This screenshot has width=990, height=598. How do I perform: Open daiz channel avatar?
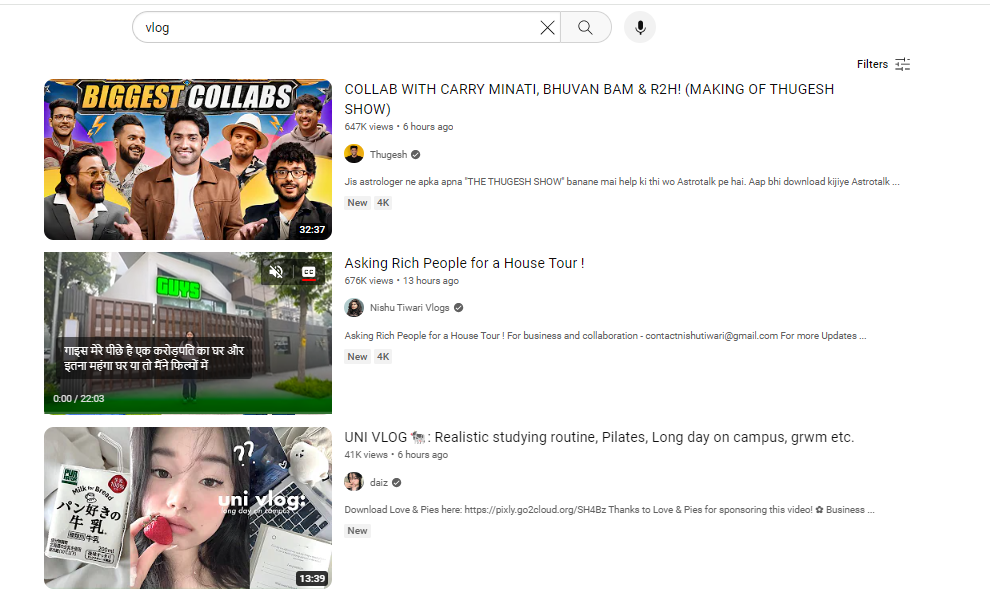click(354, 482)
